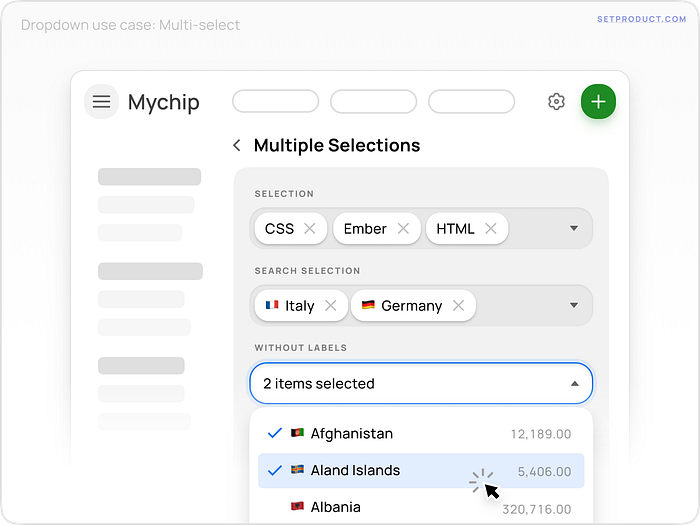Viewport: 700px width, 525px height.
Task: Open settings via the gear icon
Action: point(557,101)
